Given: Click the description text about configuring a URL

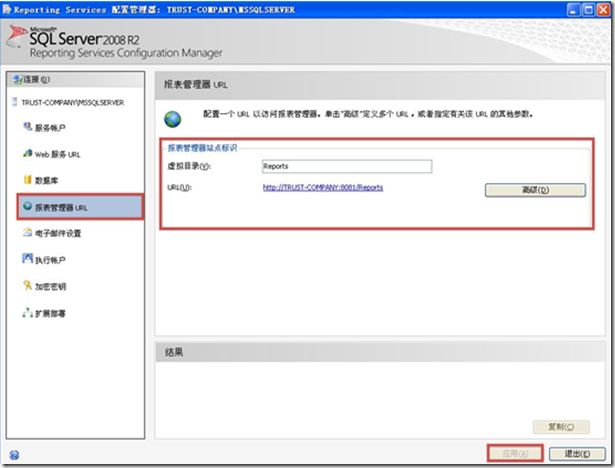Looking at the screenshot, I should coord(368,114).
